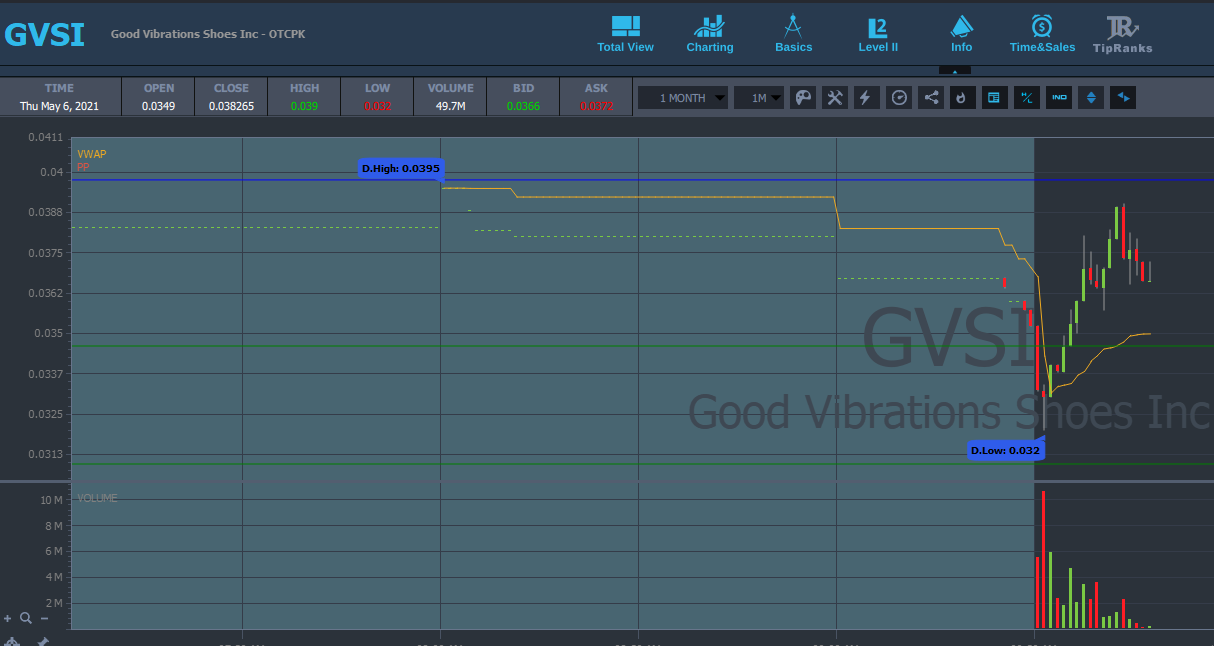The height and width of the screenshot is (646, 1214).
Task: Zoom in with the plus icon
Action: pos(8,619)
